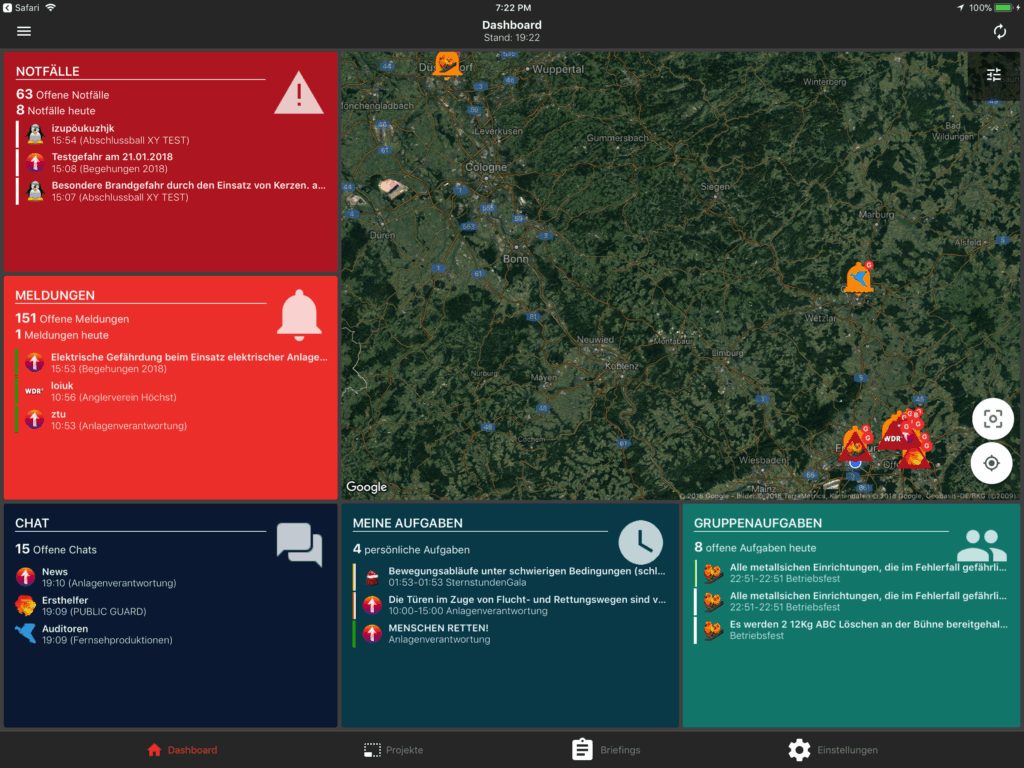Go to the Einstellungen tab

pos(833,750)
